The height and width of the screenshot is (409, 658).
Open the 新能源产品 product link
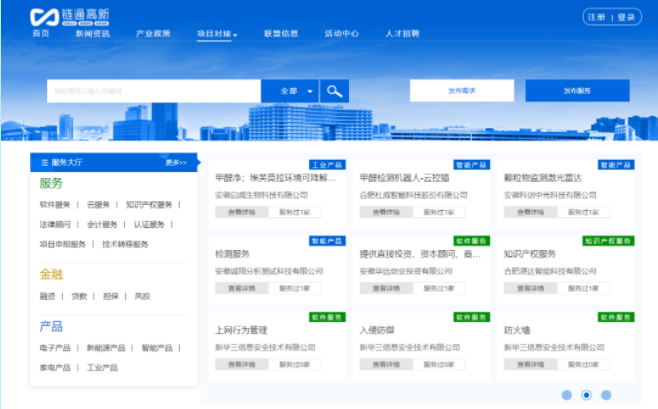pos(106,348)
